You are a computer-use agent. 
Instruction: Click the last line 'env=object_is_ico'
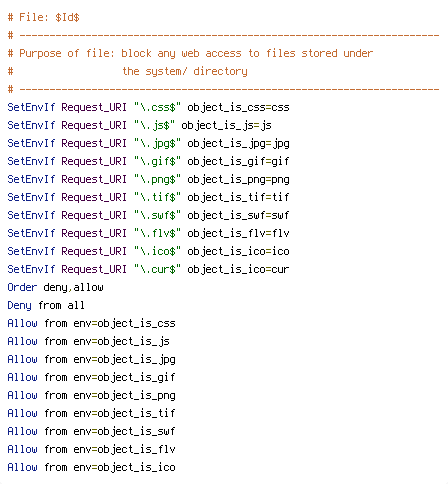coord(124,467)
